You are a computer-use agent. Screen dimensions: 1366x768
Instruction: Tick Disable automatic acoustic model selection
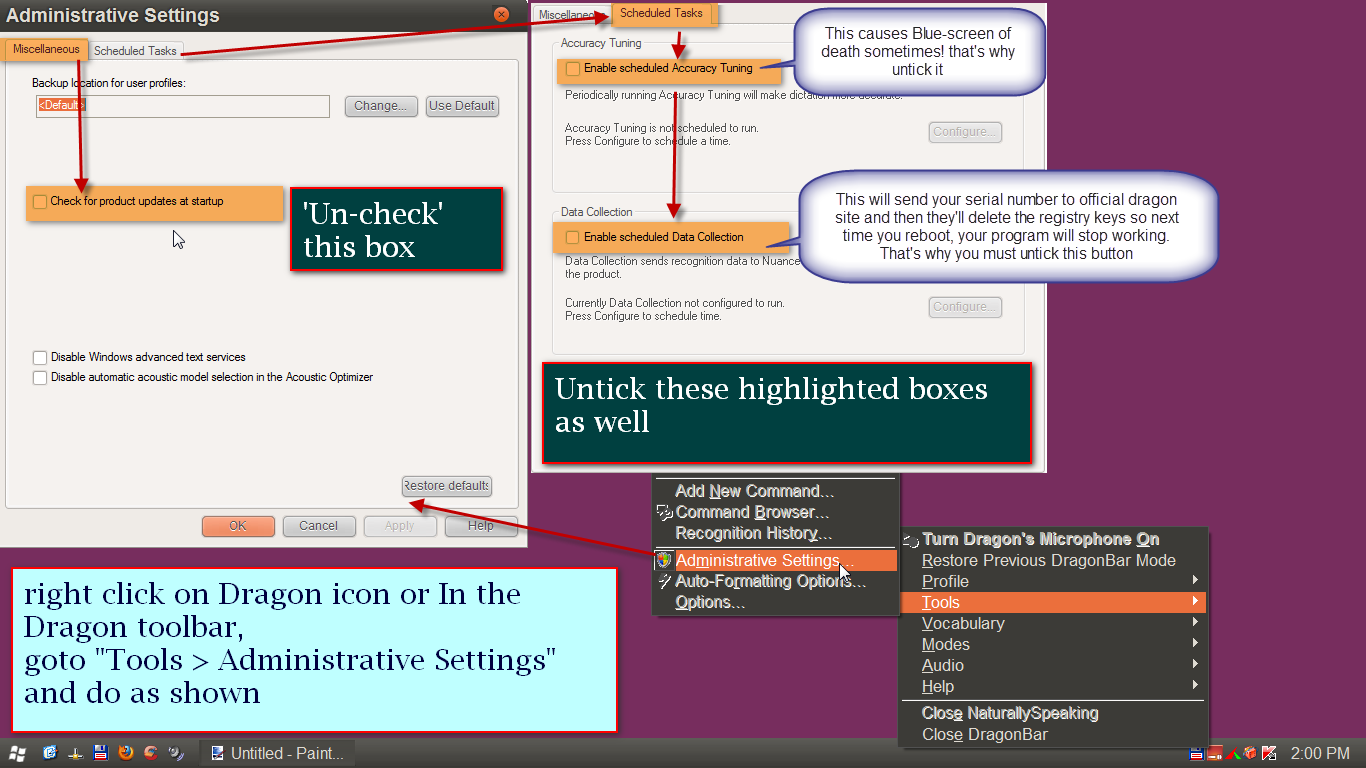click(x=40, y=377)
